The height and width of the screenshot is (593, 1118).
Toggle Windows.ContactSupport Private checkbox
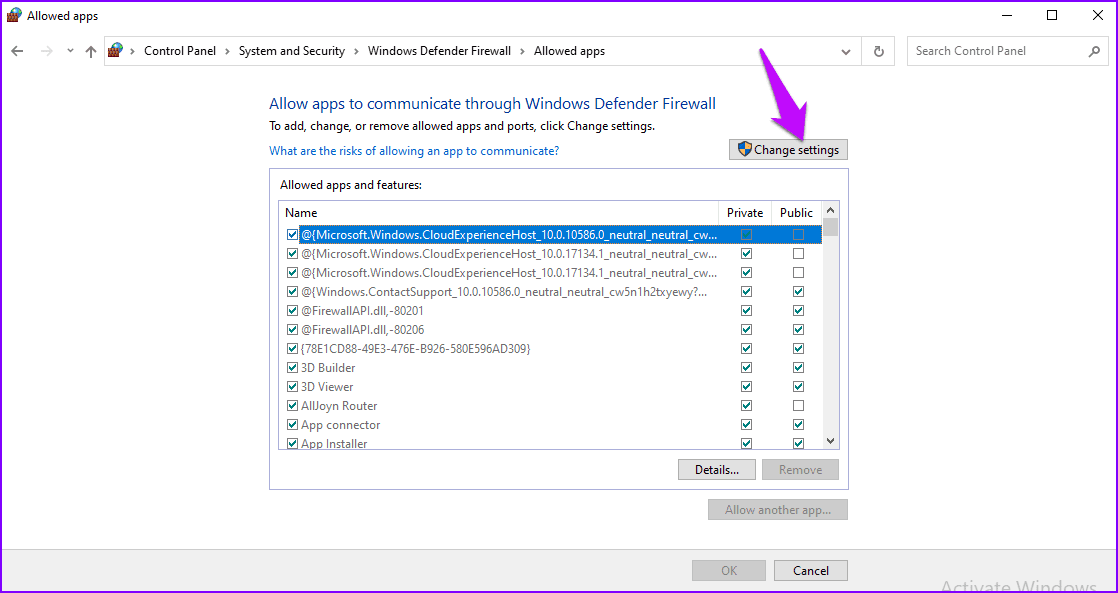(x=747, y=292)
